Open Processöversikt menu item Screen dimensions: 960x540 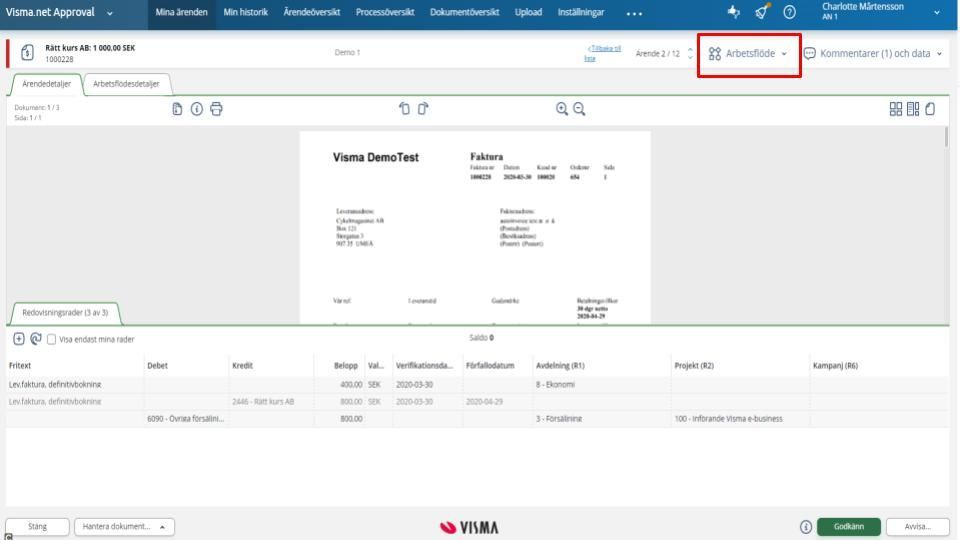coord(385,12)
